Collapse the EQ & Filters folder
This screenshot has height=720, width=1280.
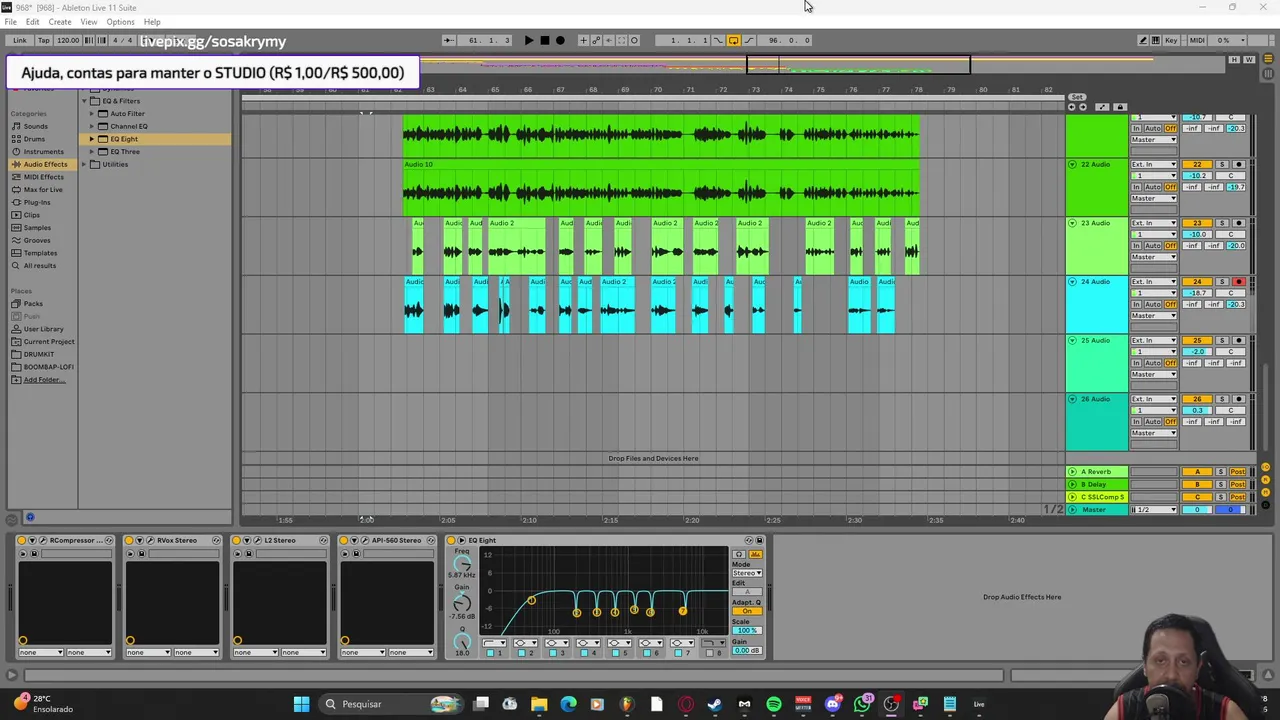point(84,101)
